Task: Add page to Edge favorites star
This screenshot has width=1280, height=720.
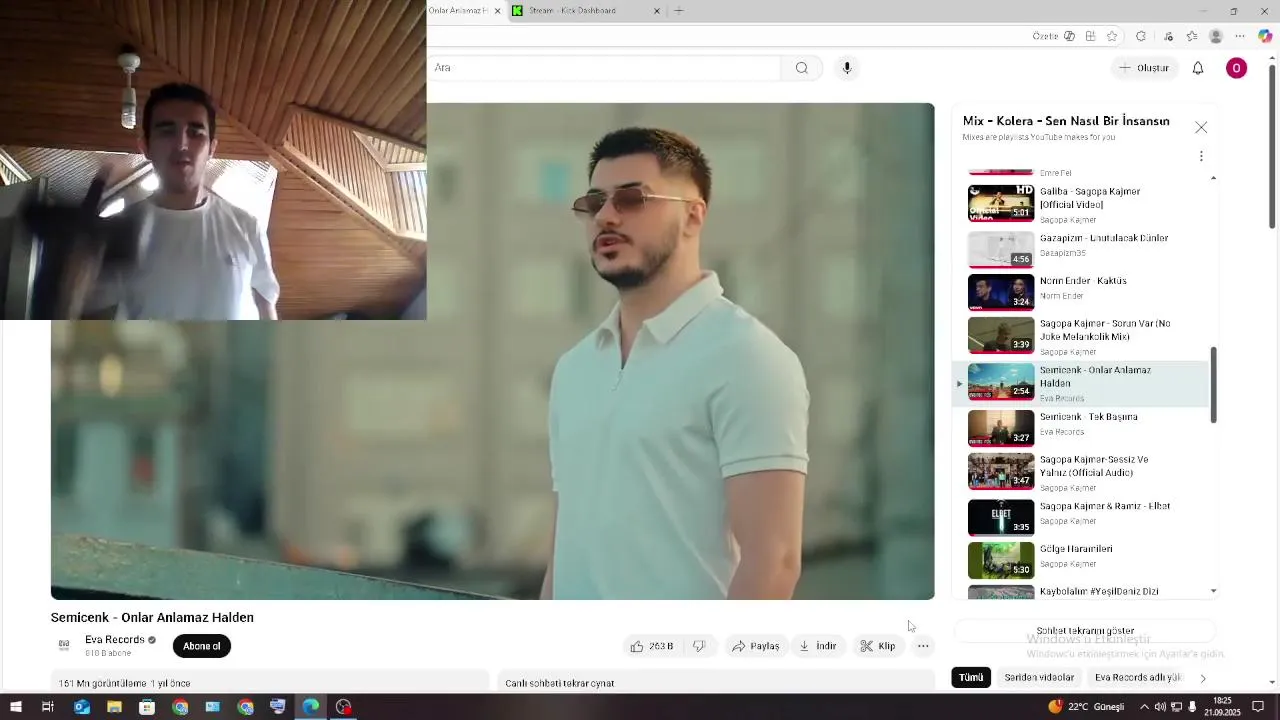Action: coord(1112,36)
